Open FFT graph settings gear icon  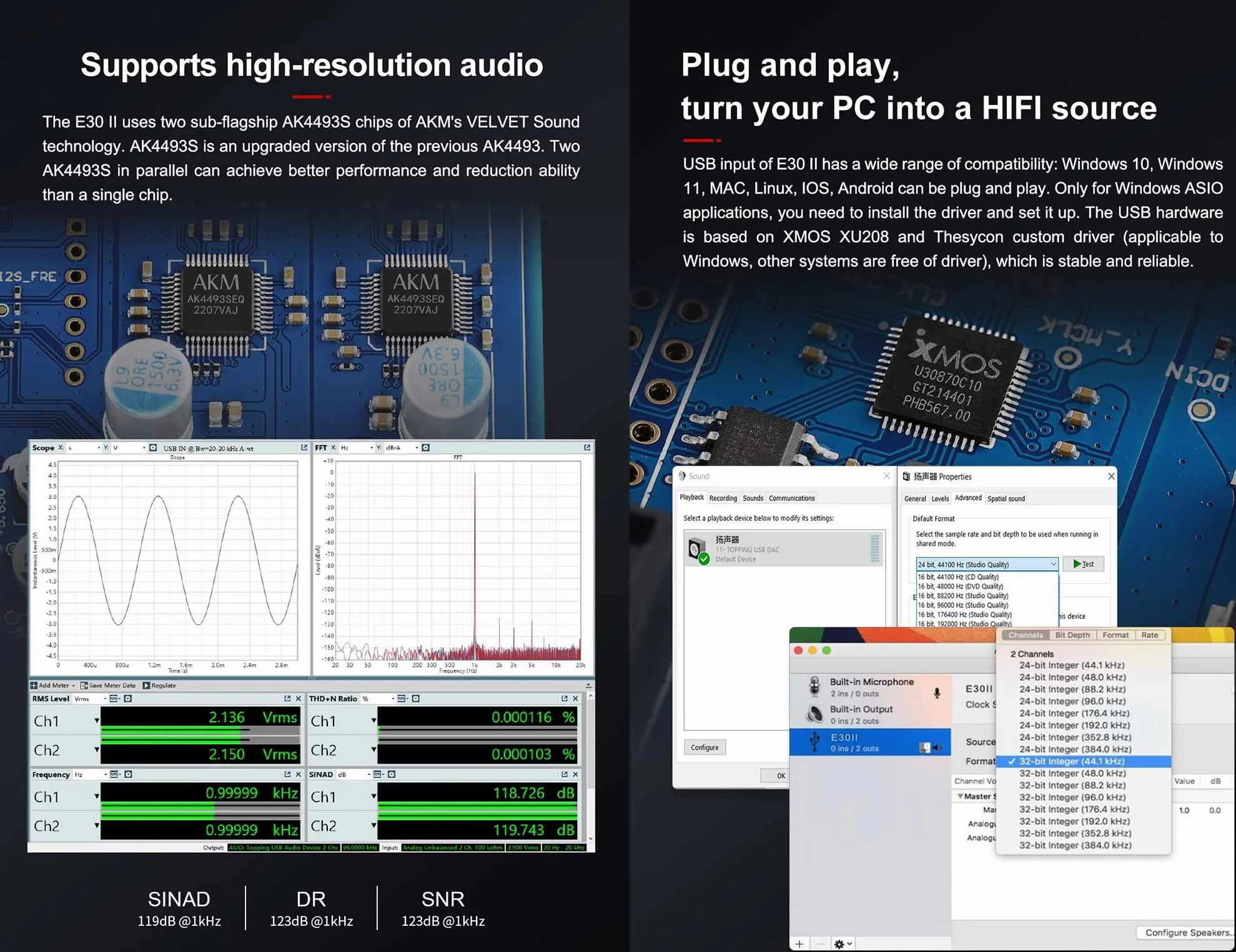pos(426,448)
